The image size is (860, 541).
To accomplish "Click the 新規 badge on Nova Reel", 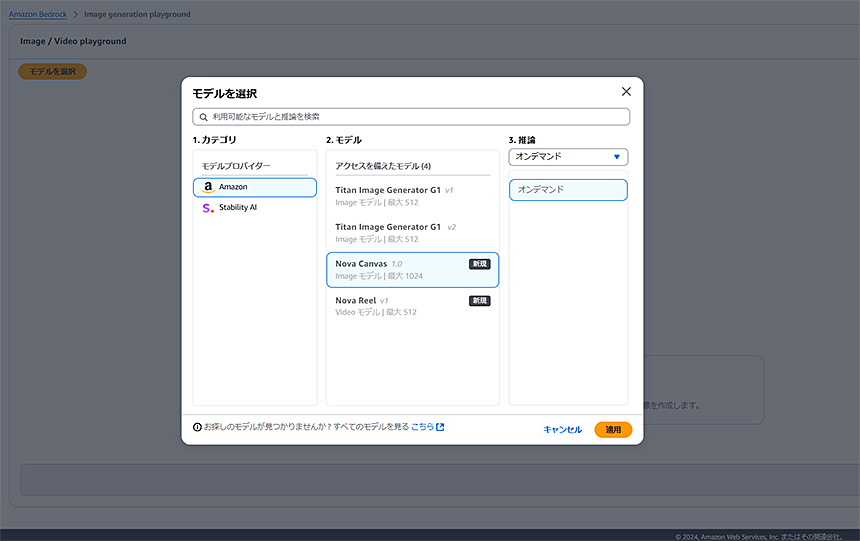I will (x=479, y=301).
